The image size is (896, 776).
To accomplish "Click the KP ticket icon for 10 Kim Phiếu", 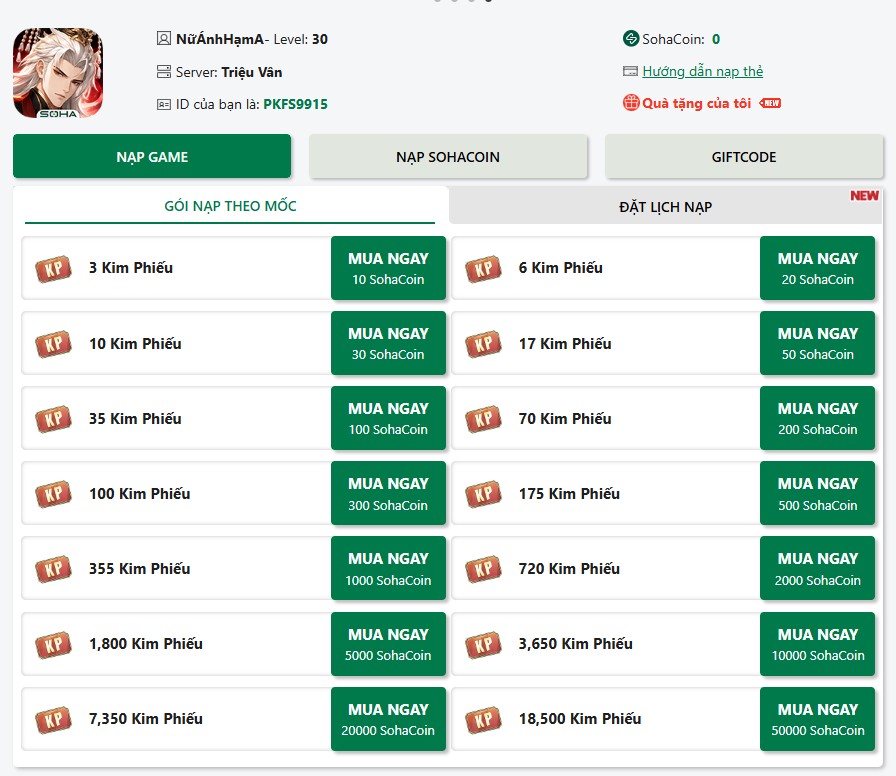I will pos(53,343).
